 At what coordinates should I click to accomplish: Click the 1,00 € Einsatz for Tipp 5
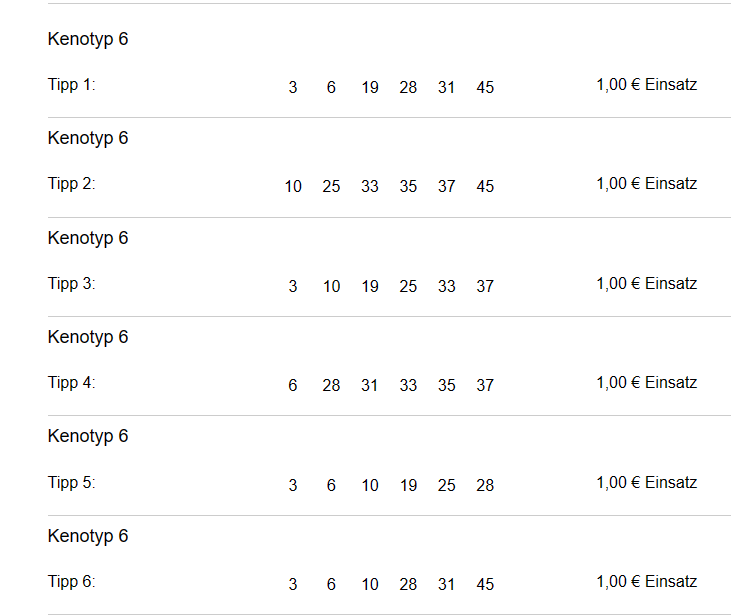pyautogui.click(x=647, y=483)
